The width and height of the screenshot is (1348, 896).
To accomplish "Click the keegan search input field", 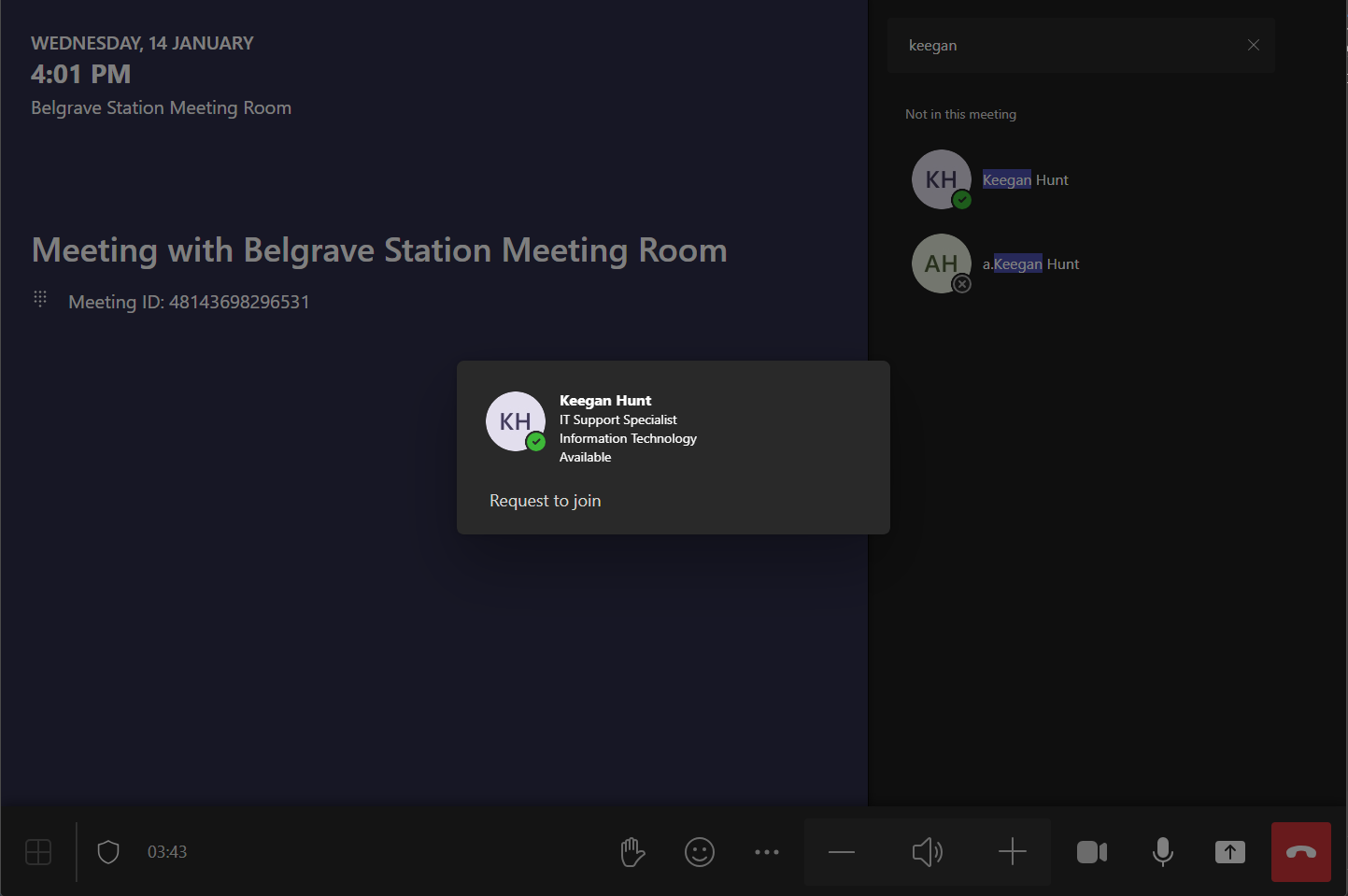I will pyautogui.click(x=1065, y=45).
